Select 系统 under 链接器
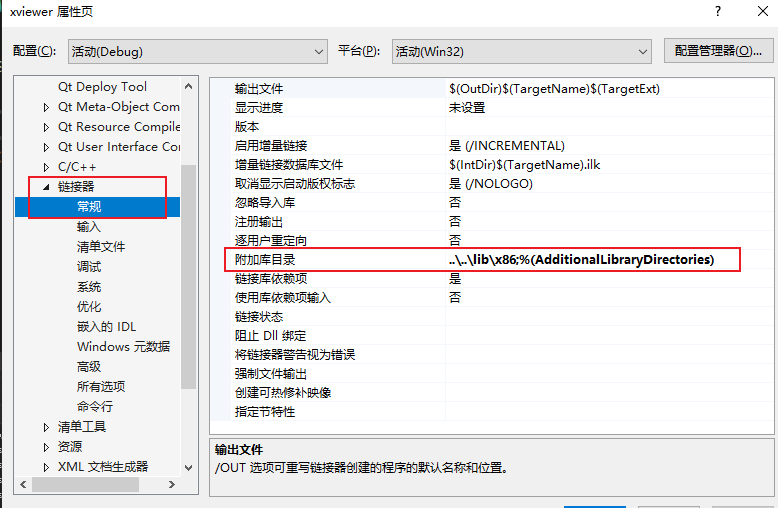 (89, 287)
